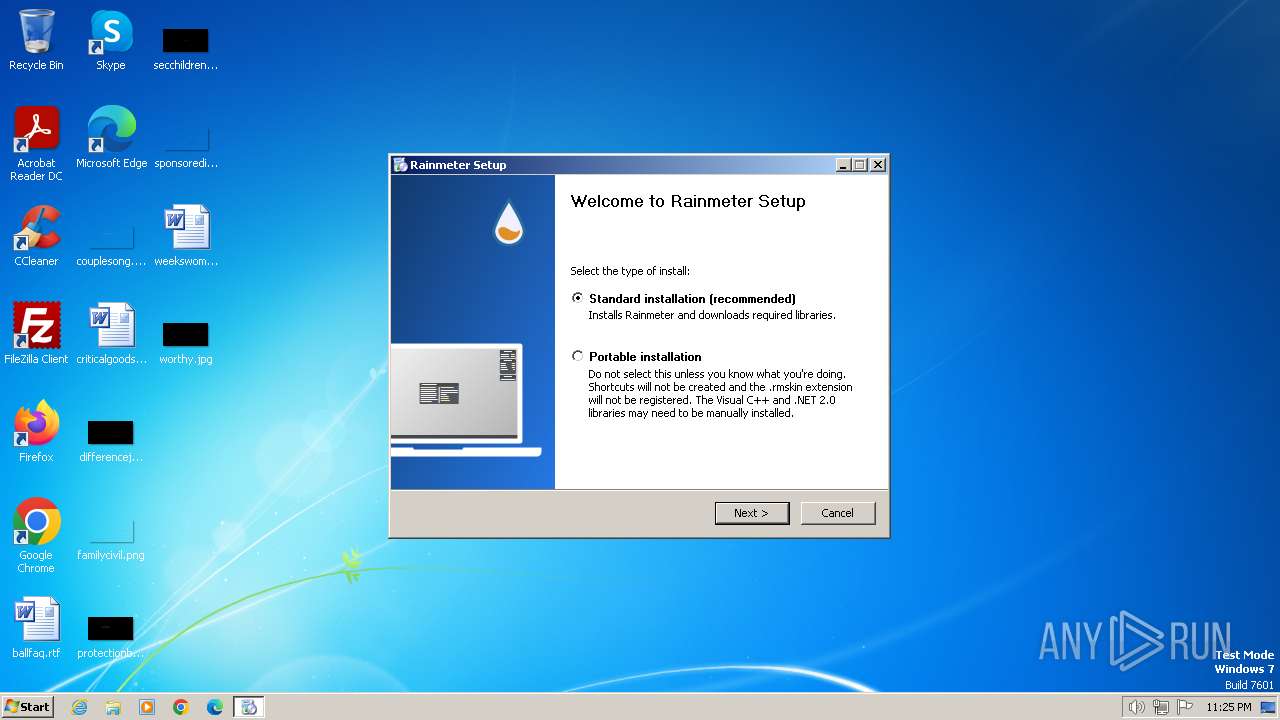Select the familycivil.png file icon
This screenshot has height=720, width=1280.
coord(111,536)
